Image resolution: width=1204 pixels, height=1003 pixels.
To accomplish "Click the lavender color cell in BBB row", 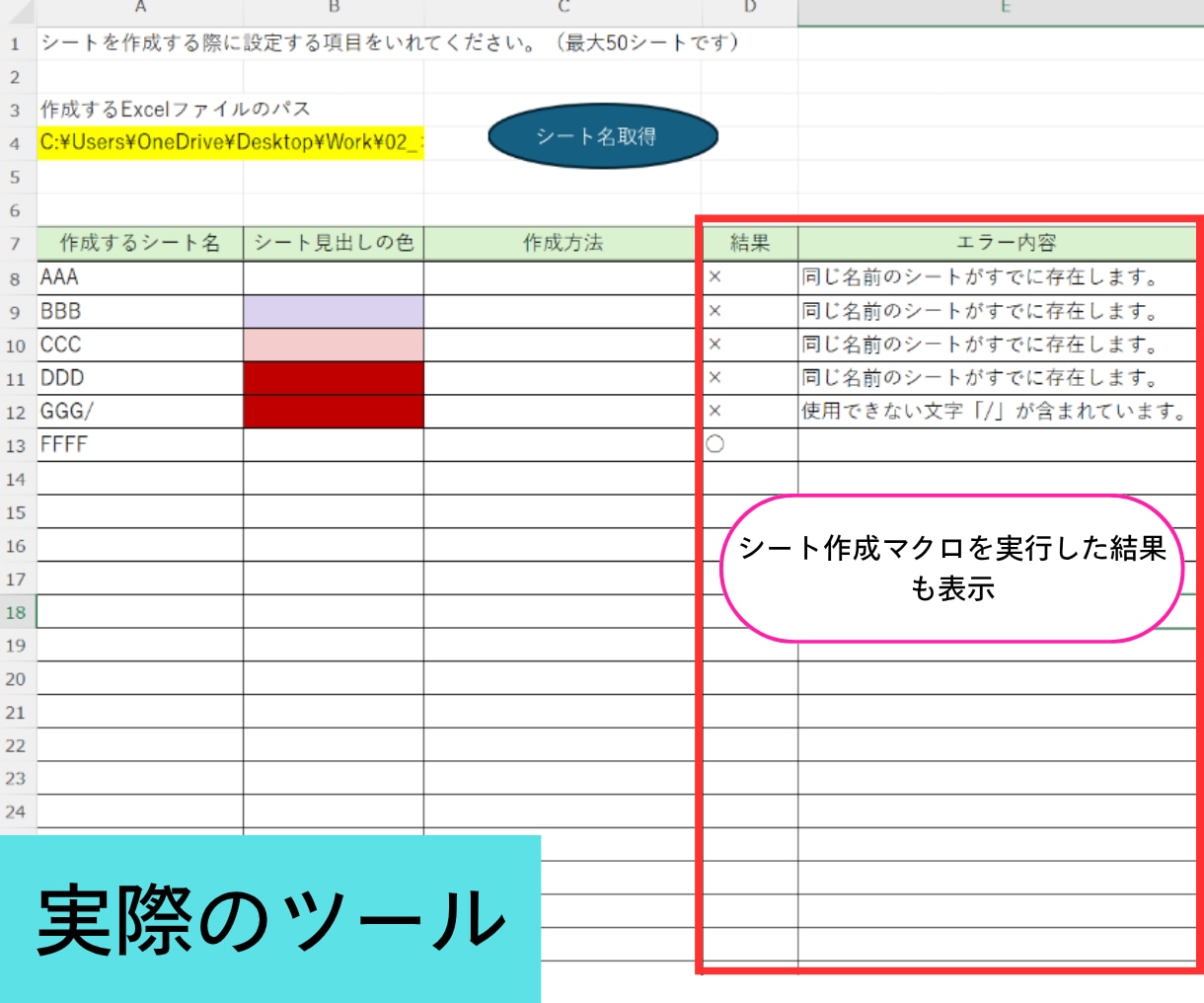I will (334, 311).
